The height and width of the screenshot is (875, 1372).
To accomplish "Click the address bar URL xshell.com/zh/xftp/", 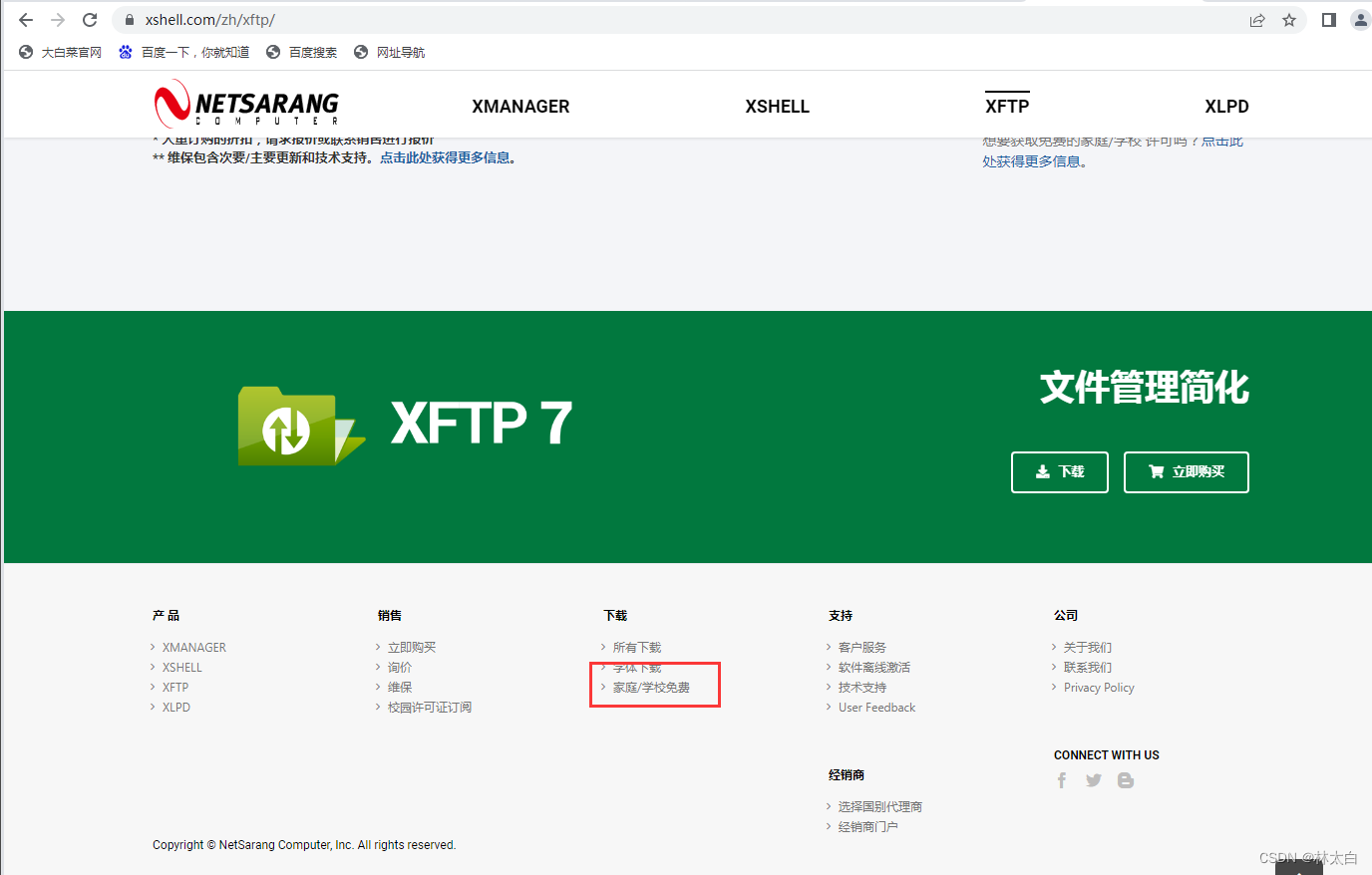I will 210,20.
